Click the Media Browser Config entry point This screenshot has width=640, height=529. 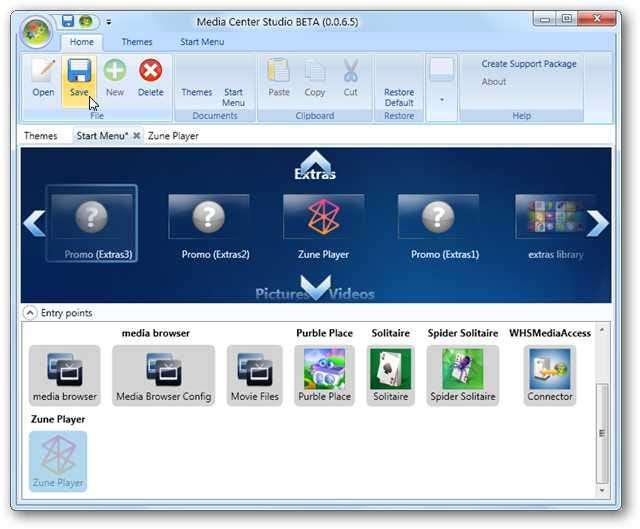point(163,375)
